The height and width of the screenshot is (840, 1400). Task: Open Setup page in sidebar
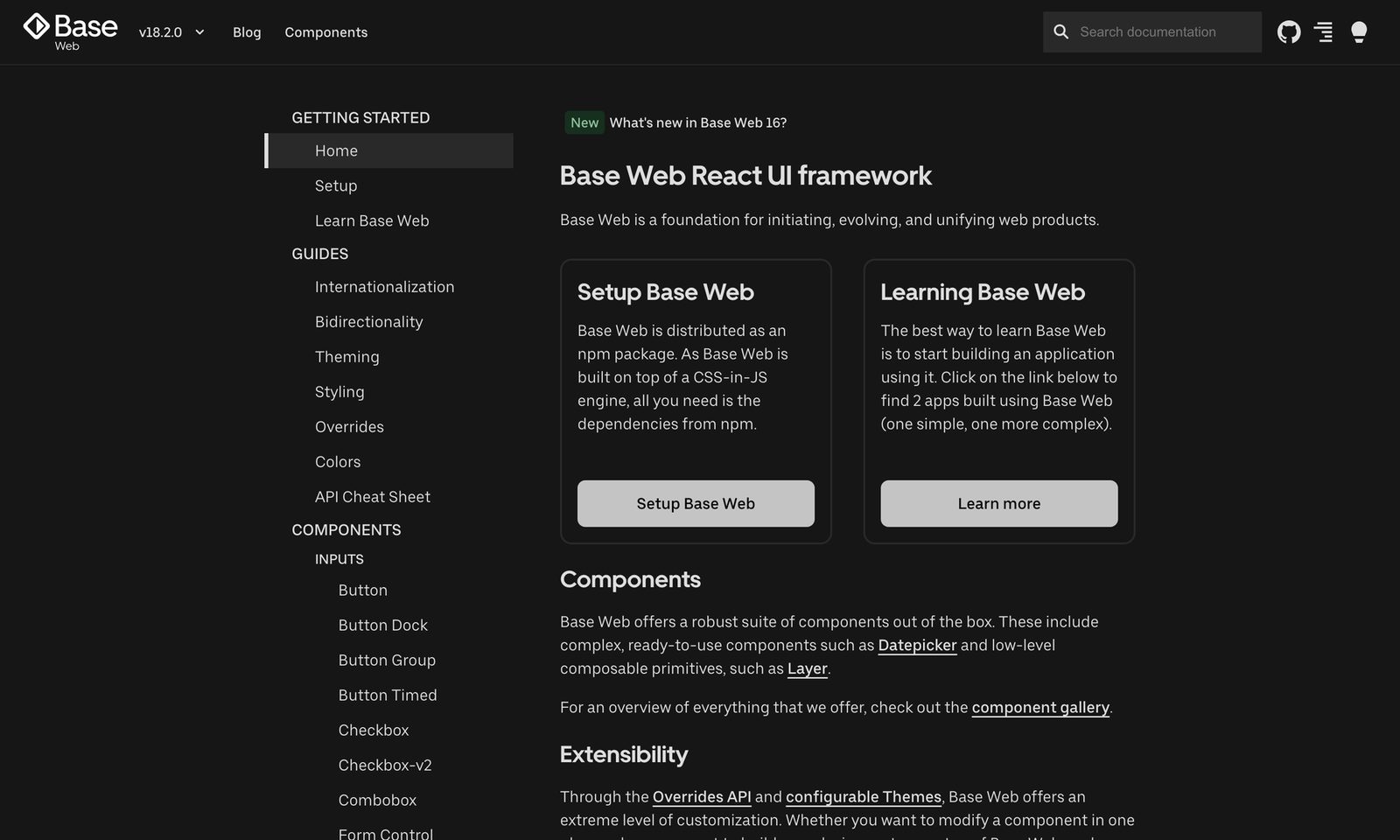pos(336,185)
